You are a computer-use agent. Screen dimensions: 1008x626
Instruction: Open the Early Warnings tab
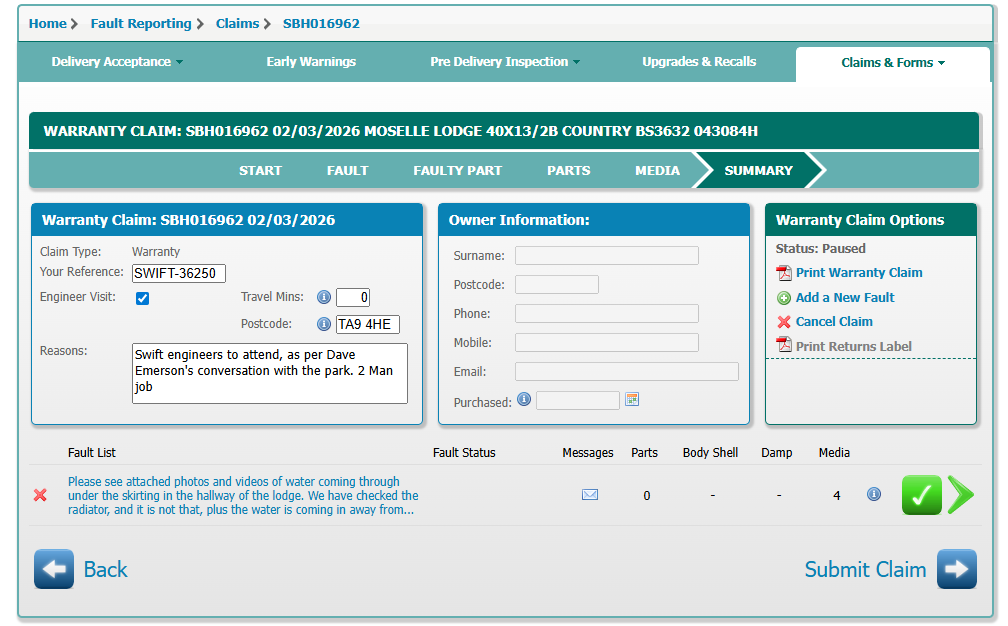(311, 62)
